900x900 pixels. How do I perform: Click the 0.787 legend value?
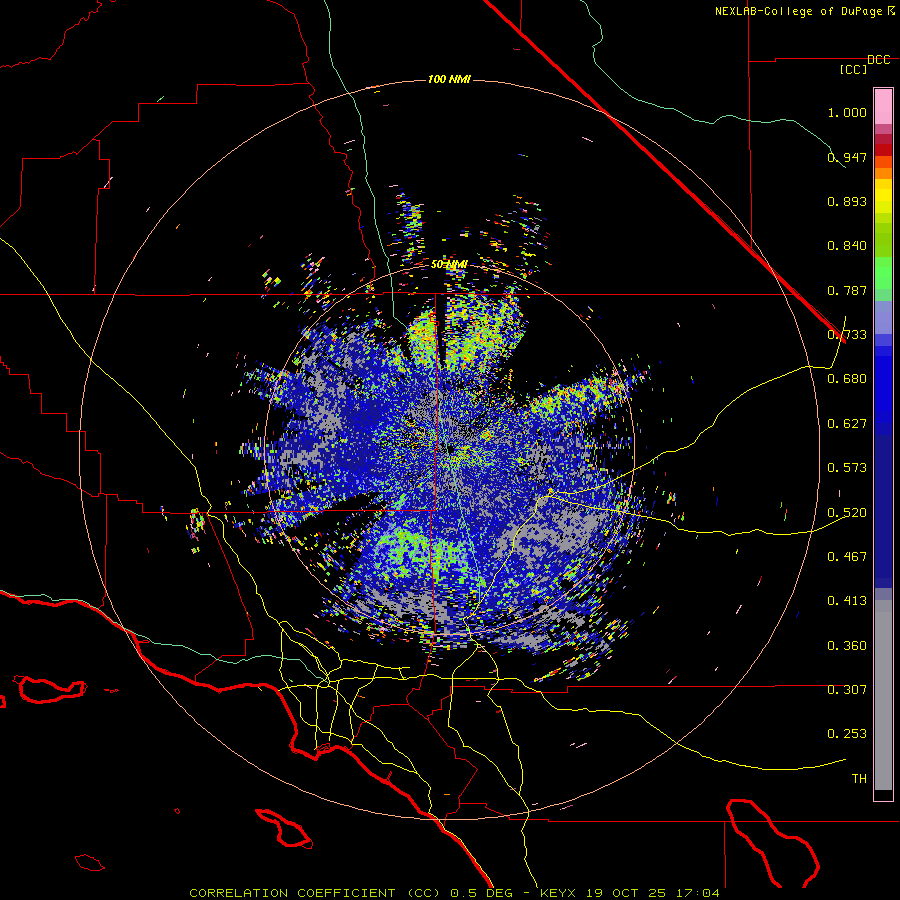pos(847,290)
